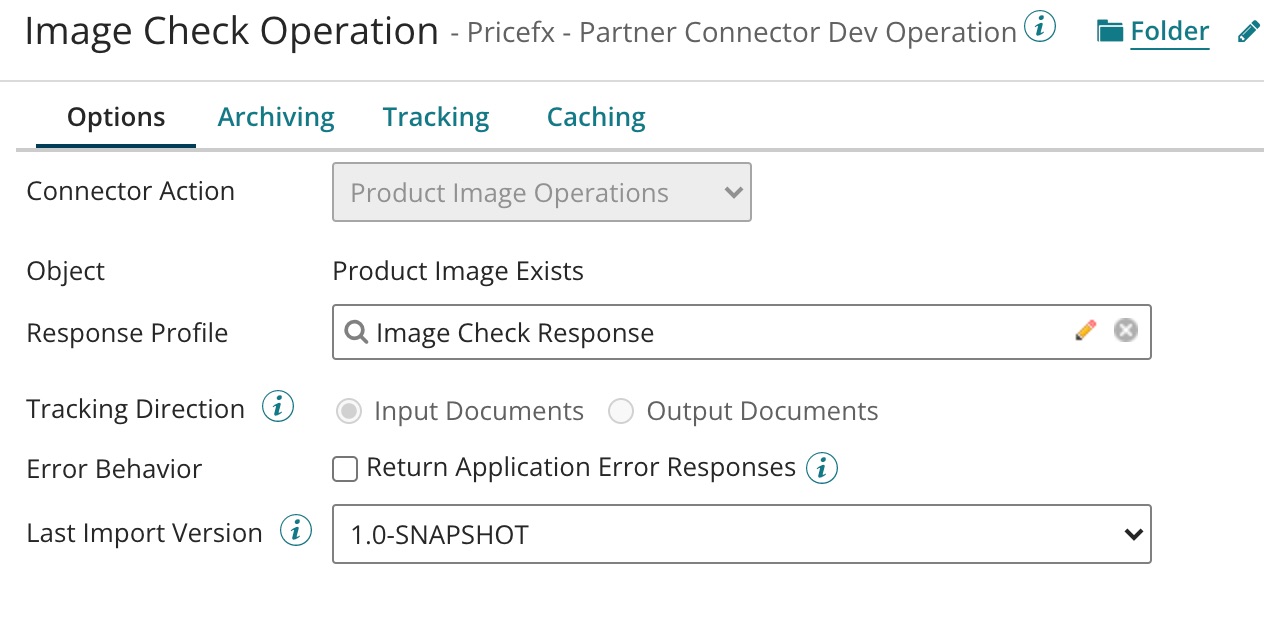Go to the Caching tab

click(596, 117)
